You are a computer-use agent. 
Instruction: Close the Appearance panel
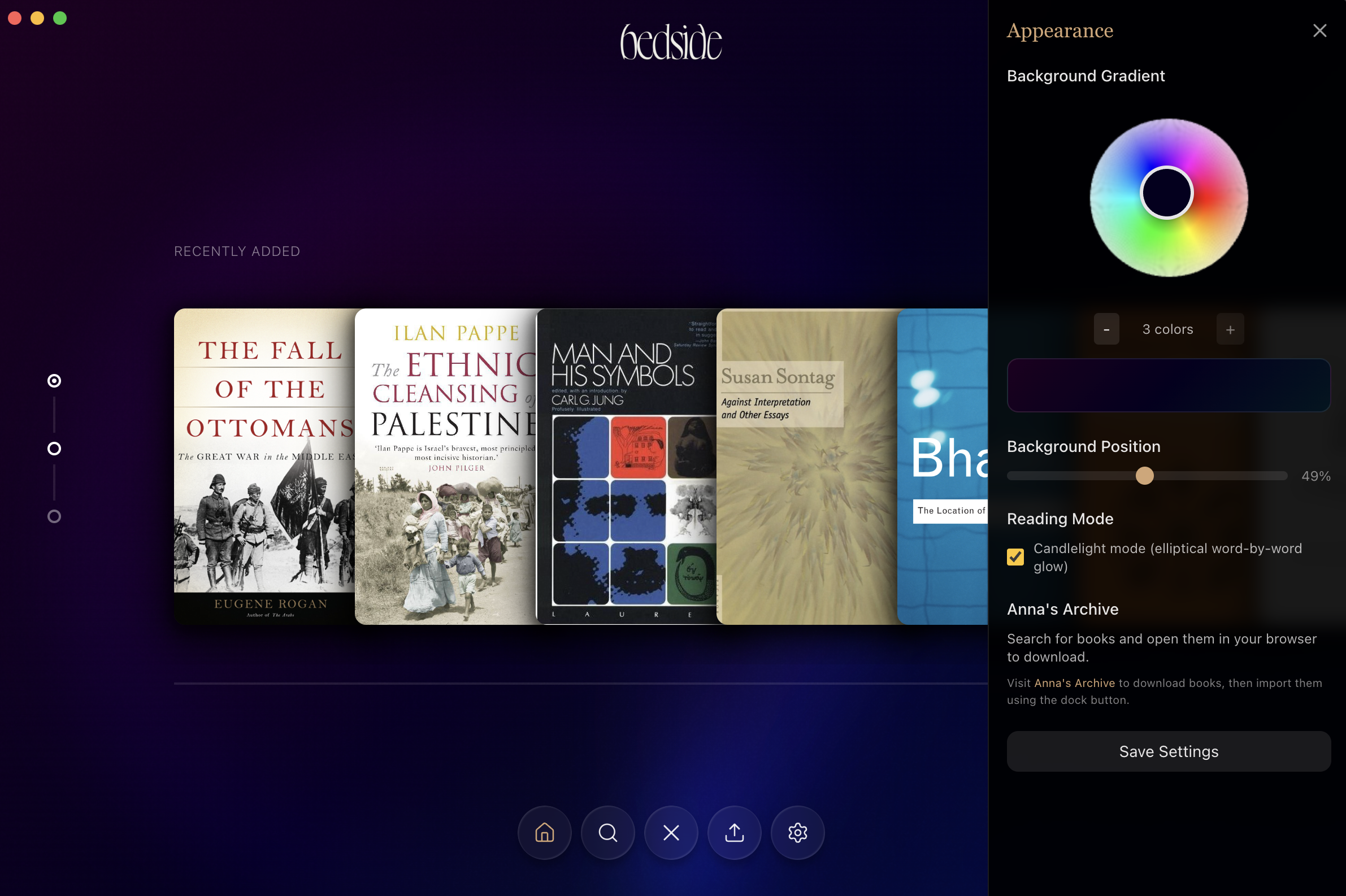click(1319, 31)
